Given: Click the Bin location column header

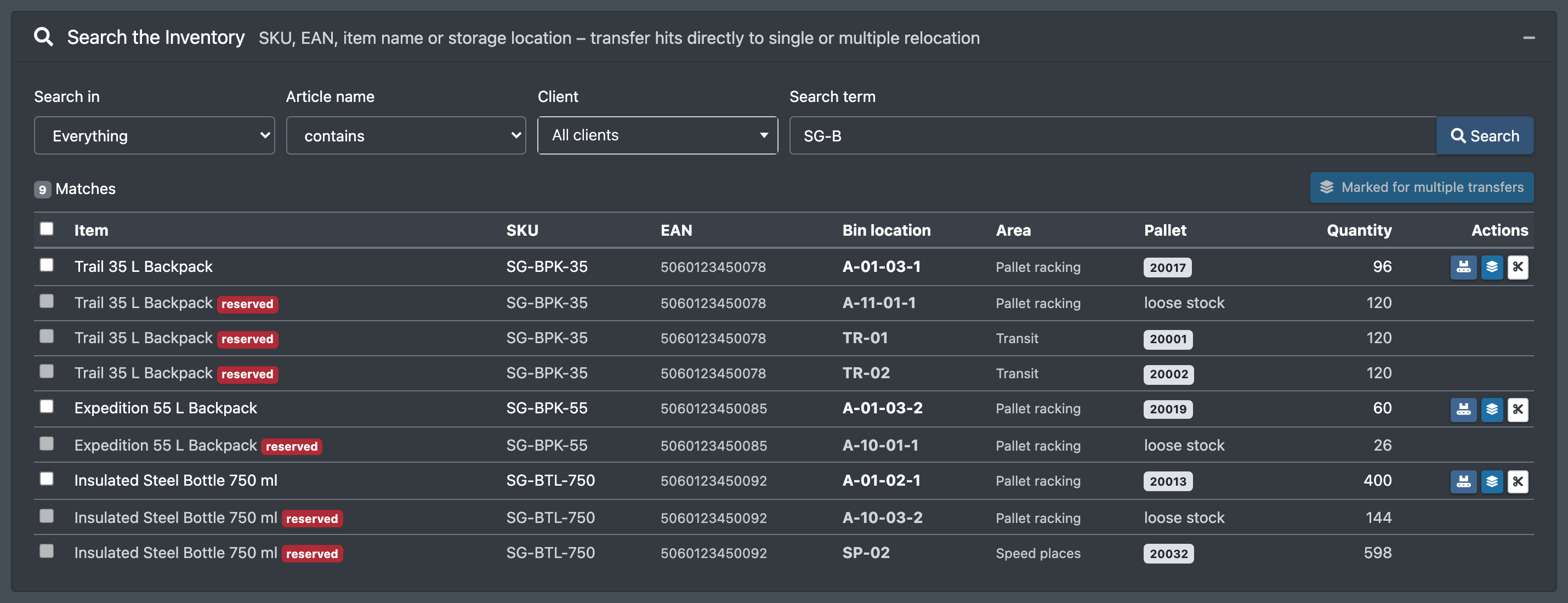Looking at the screenshot, I should click(x=887, y=231).
